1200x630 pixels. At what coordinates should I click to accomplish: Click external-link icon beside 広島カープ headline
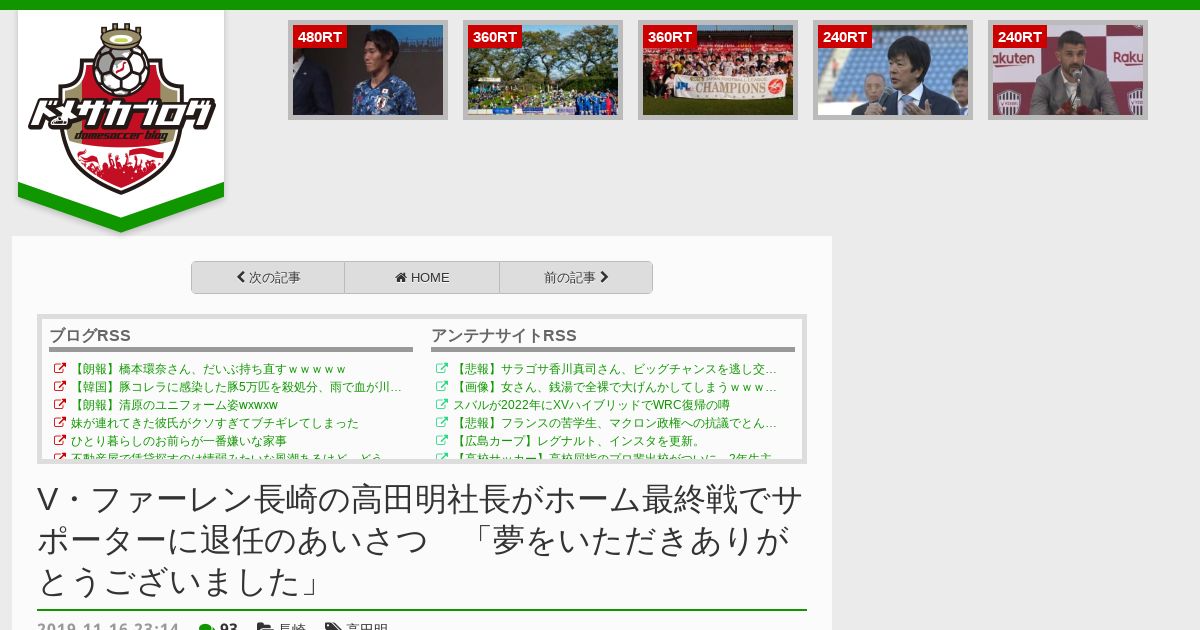pyautogui.click(x=442, y=441)
